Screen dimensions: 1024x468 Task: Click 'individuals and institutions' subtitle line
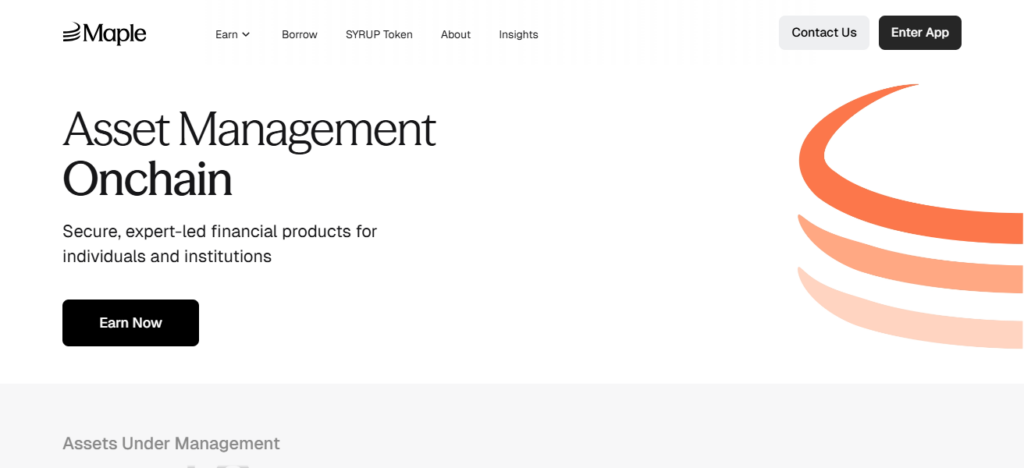[x=167, y=256]
